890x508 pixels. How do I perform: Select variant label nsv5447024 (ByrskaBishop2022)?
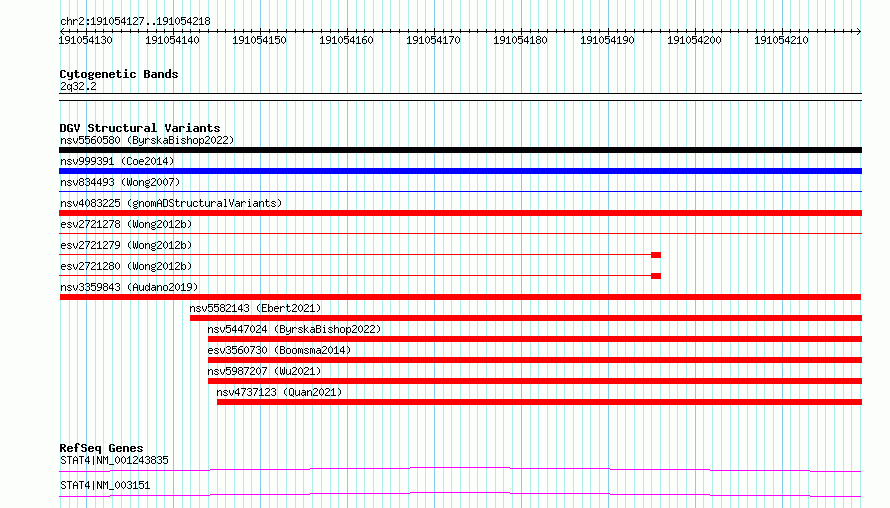tap(294, 329)
